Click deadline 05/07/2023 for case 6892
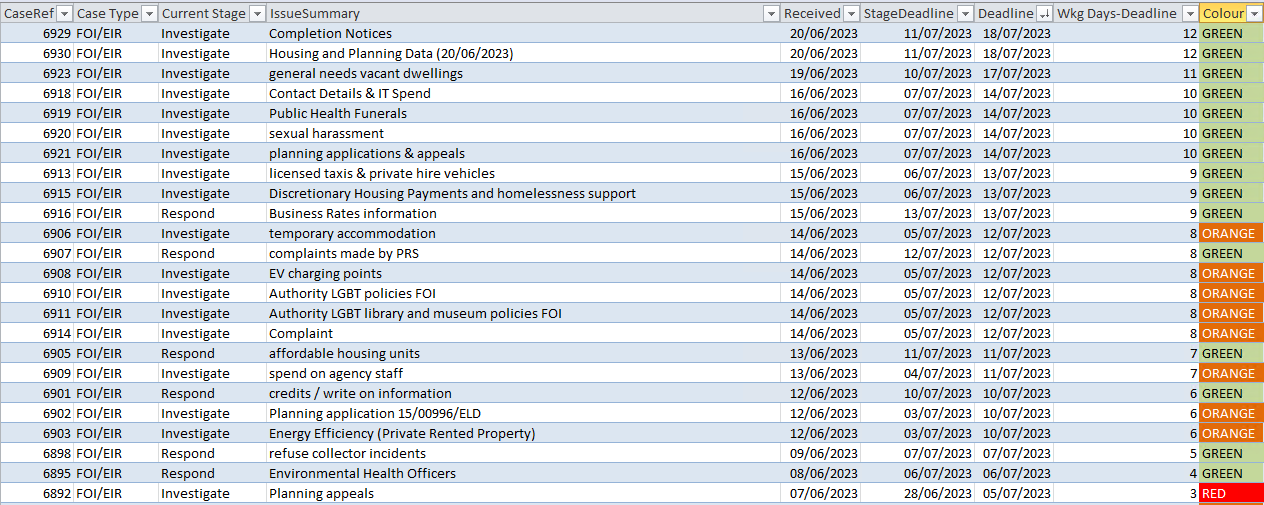1264x505 pixels. [x=1015, y=493]
